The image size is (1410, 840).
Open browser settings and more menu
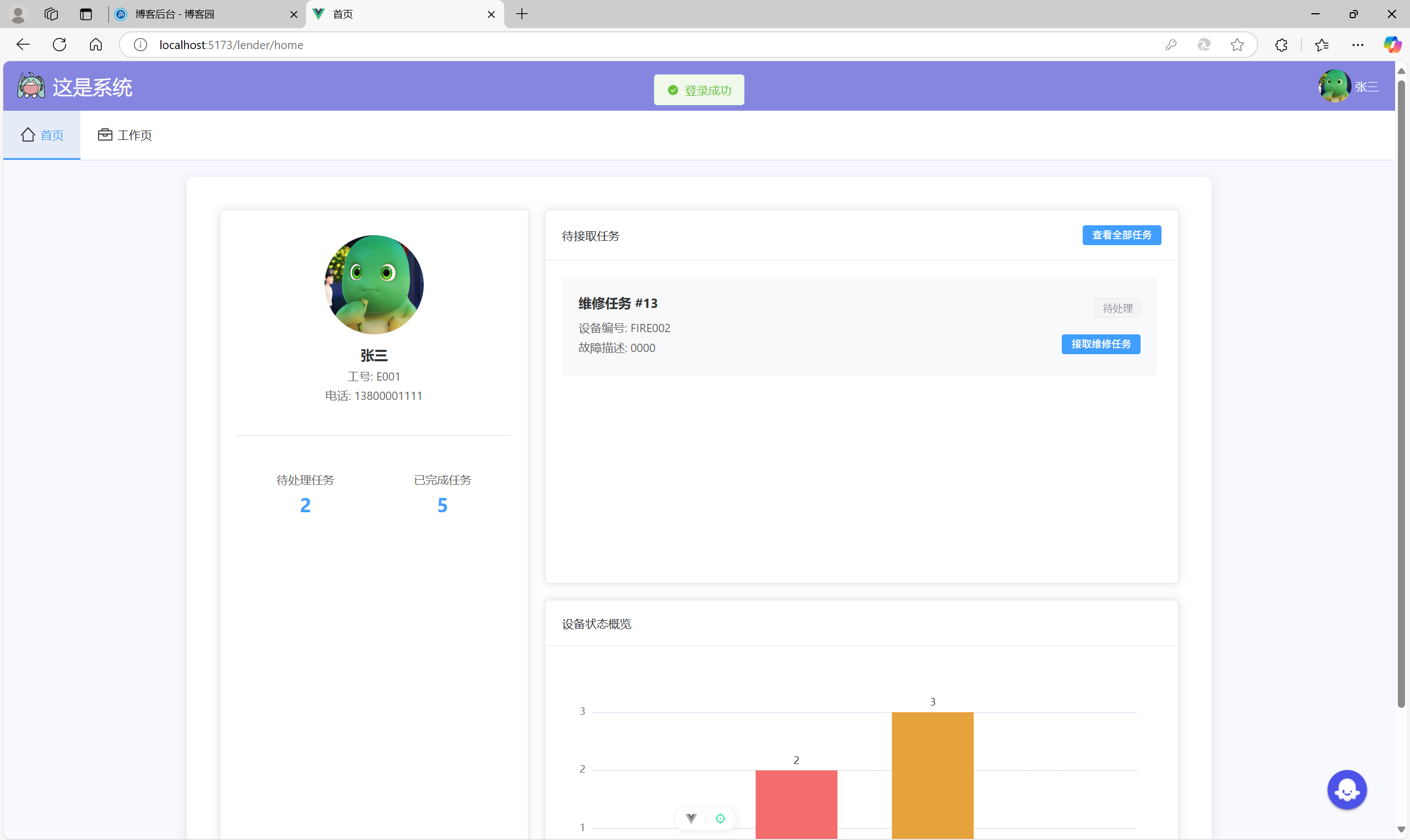click(x=1357, y=45)
